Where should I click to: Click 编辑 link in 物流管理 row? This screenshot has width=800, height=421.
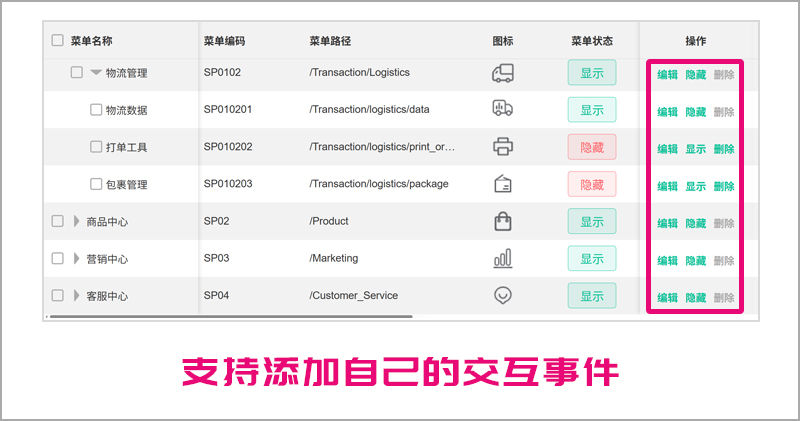pyautogui.click(x=667, y=75)
